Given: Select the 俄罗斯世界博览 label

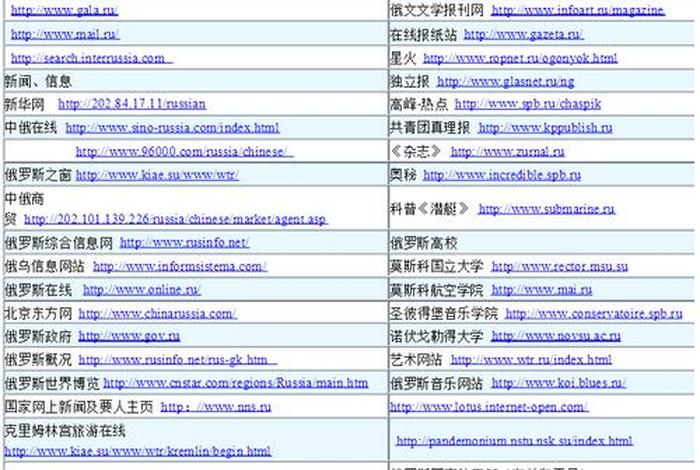Looking at the screenshot, I should pos(52,383).
